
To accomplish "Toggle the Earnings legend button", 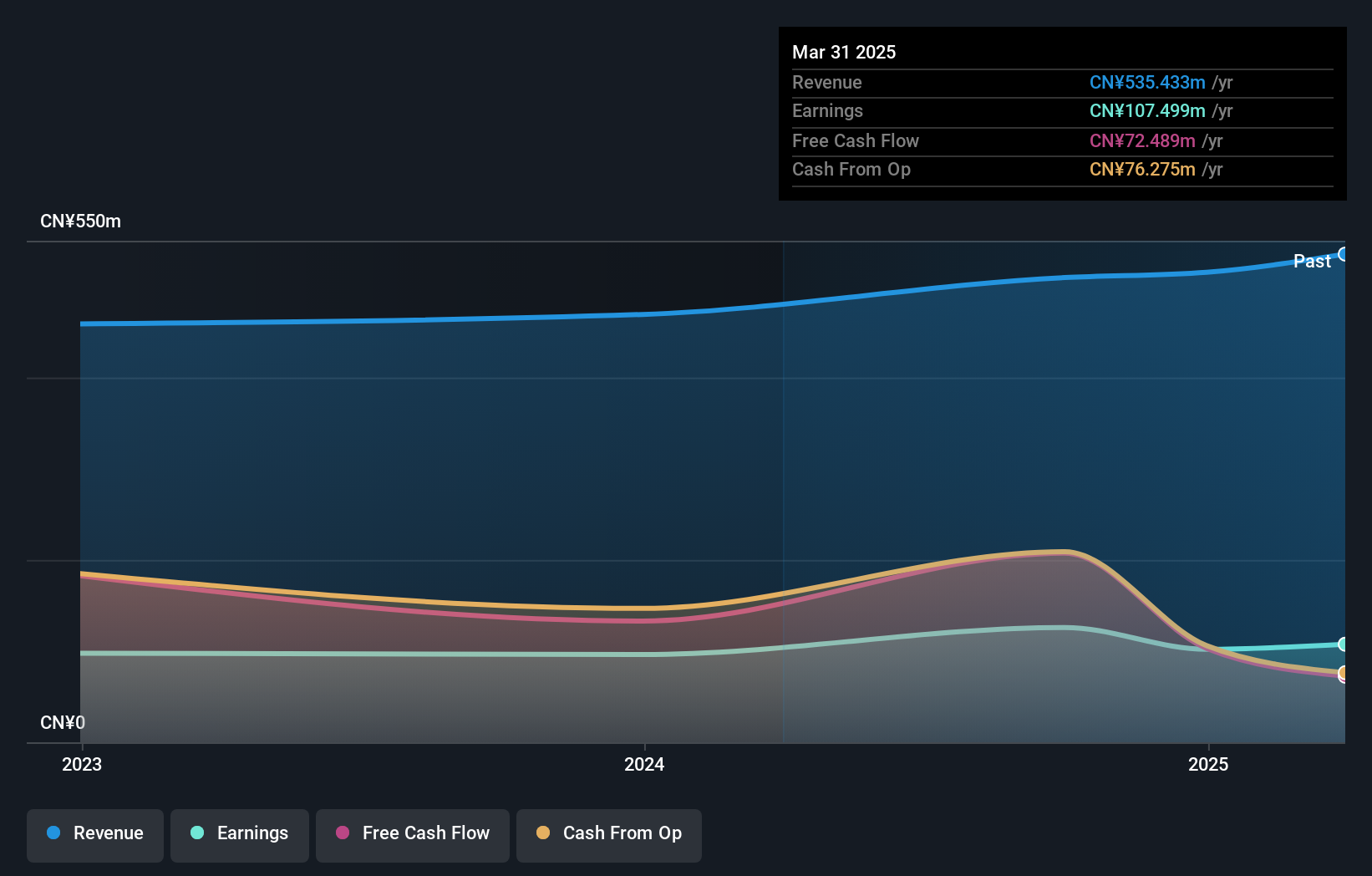I will coord(240,835).
